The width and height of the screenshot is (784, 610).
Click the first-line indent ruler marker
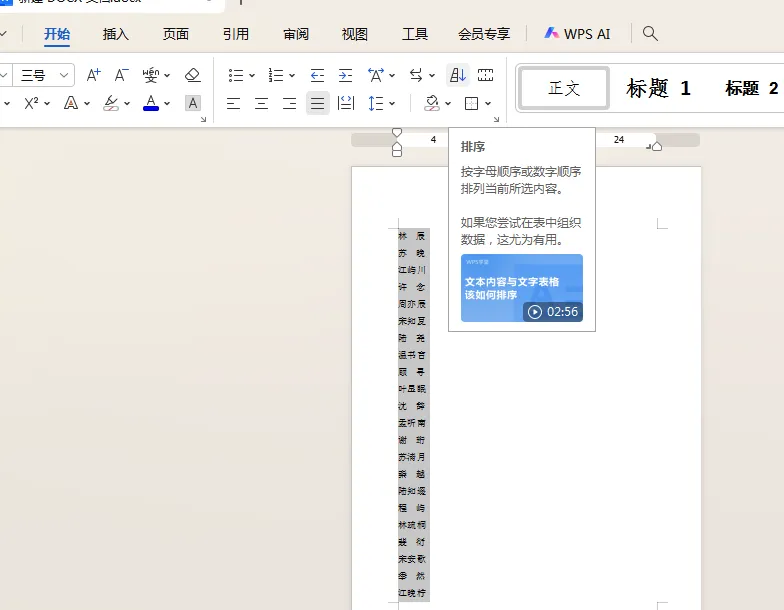click(x=396, y=132)
